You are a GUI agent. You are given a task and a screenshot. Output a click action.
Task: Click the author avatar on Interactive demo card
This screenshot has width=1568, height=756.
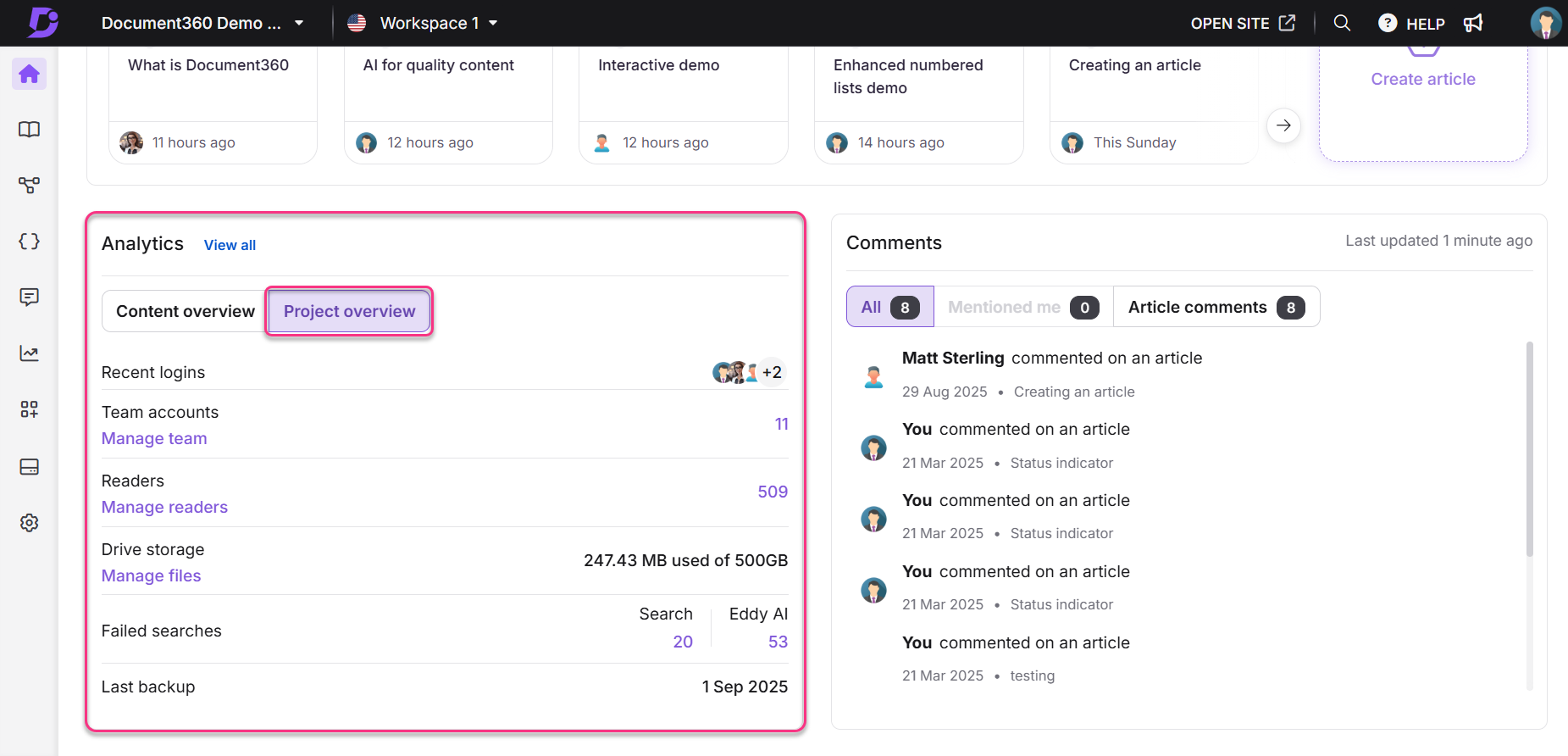[602, 142]
